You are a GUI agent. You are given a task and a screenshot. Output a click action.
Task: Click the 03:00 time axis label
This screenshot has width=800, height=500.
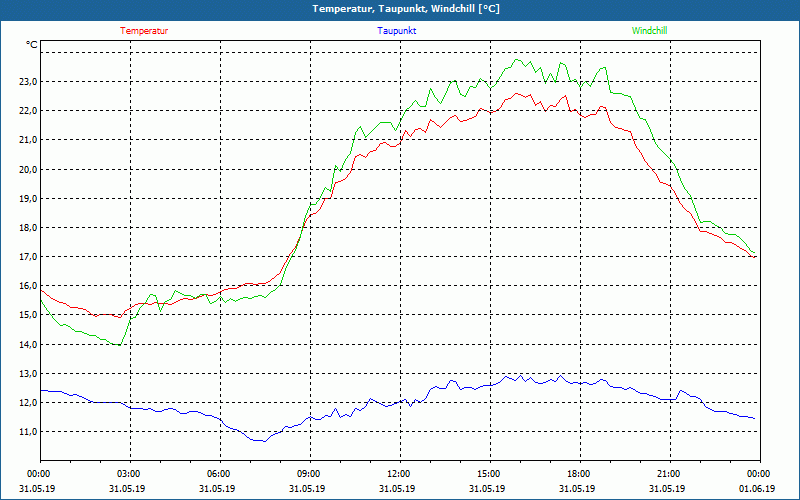click(128, 474)
